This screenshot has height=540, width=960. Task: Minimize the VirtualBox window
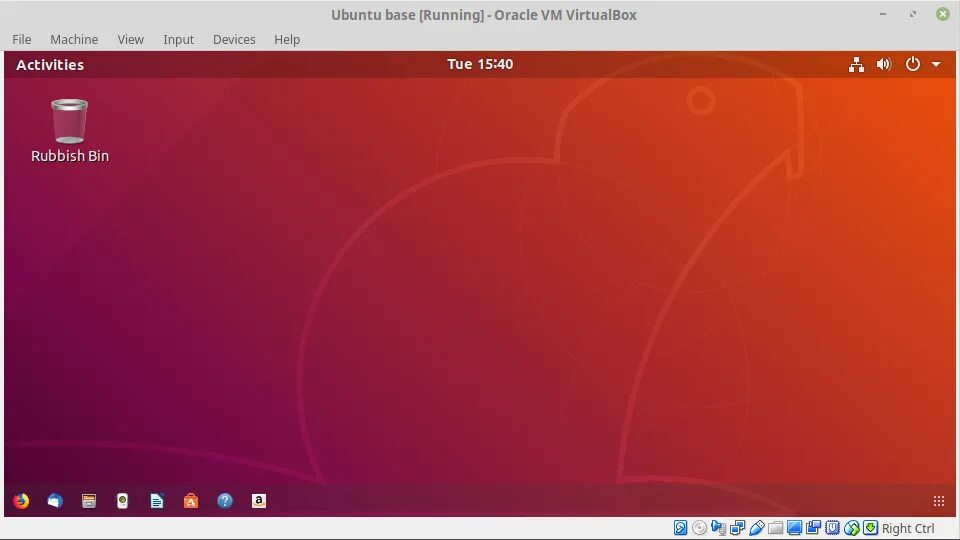[883, 14]
